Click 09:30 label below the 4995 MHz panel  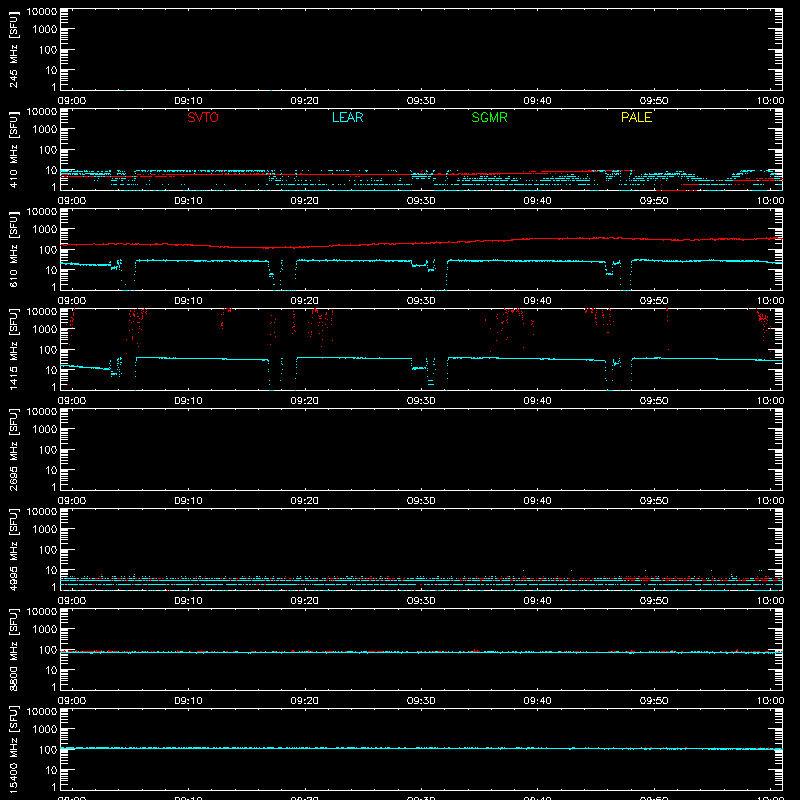click(x=421, y=601)
